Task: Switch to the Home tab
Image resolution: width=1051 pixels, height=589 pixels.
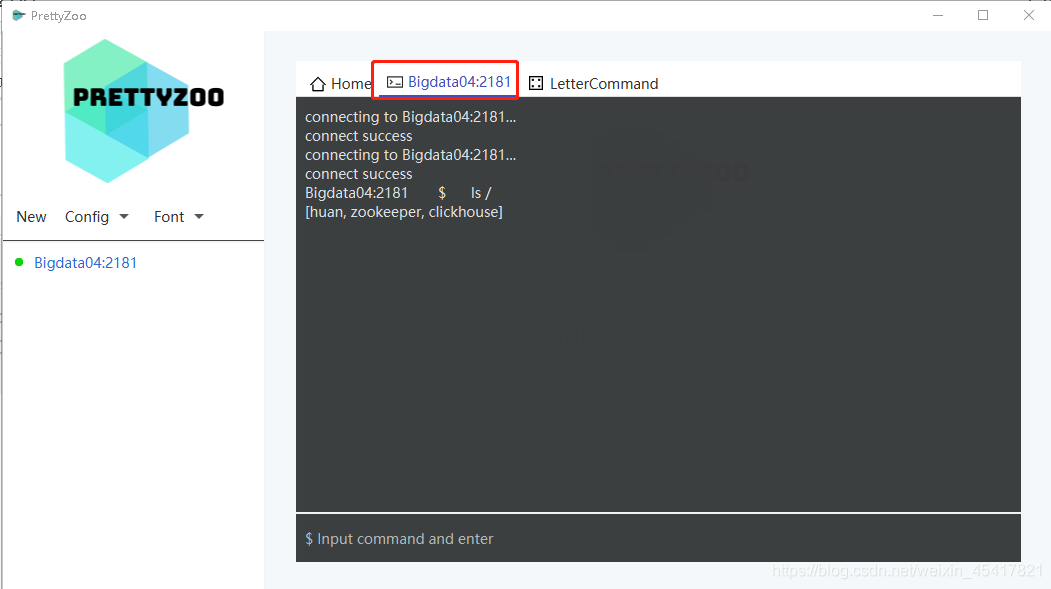Action: pos(341,84)
